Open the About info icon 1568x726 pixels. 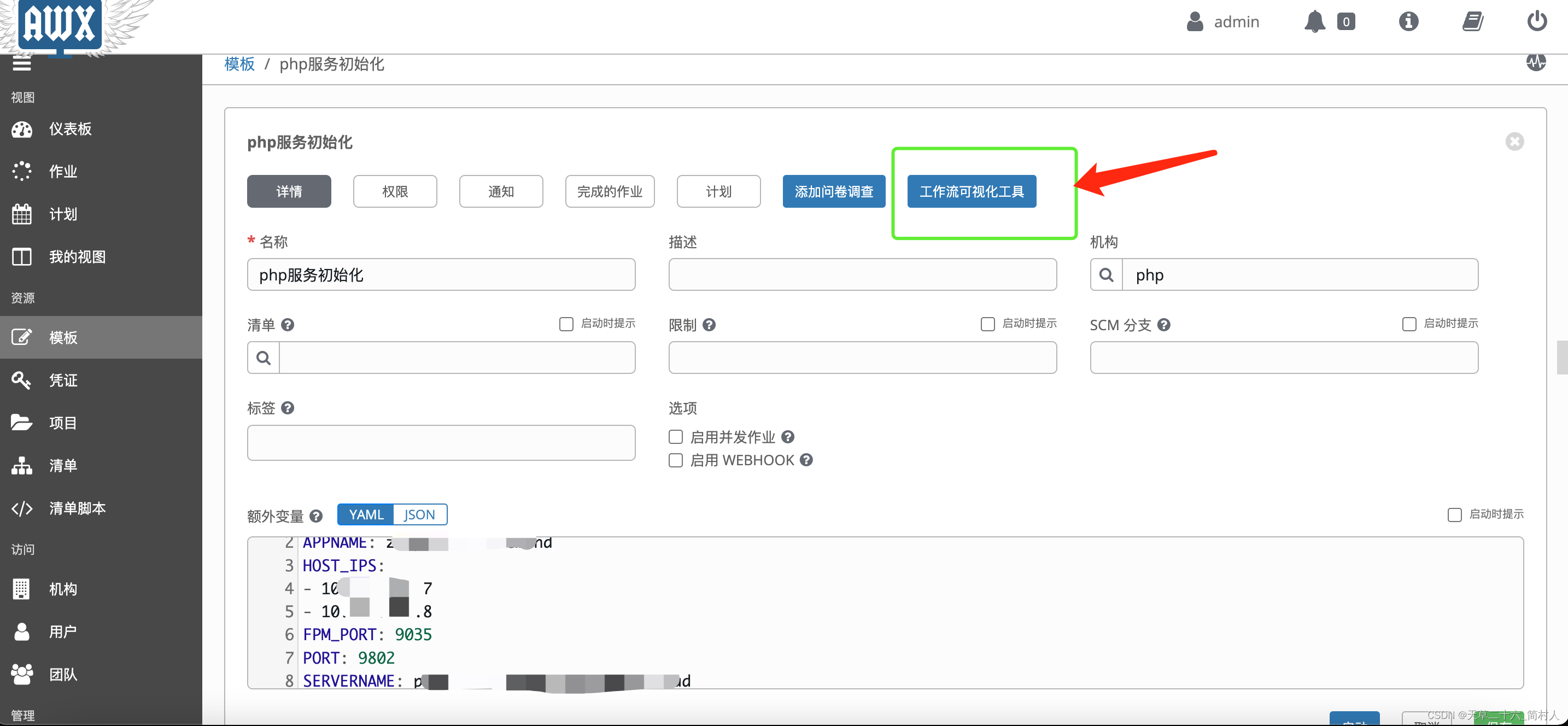1408,22
